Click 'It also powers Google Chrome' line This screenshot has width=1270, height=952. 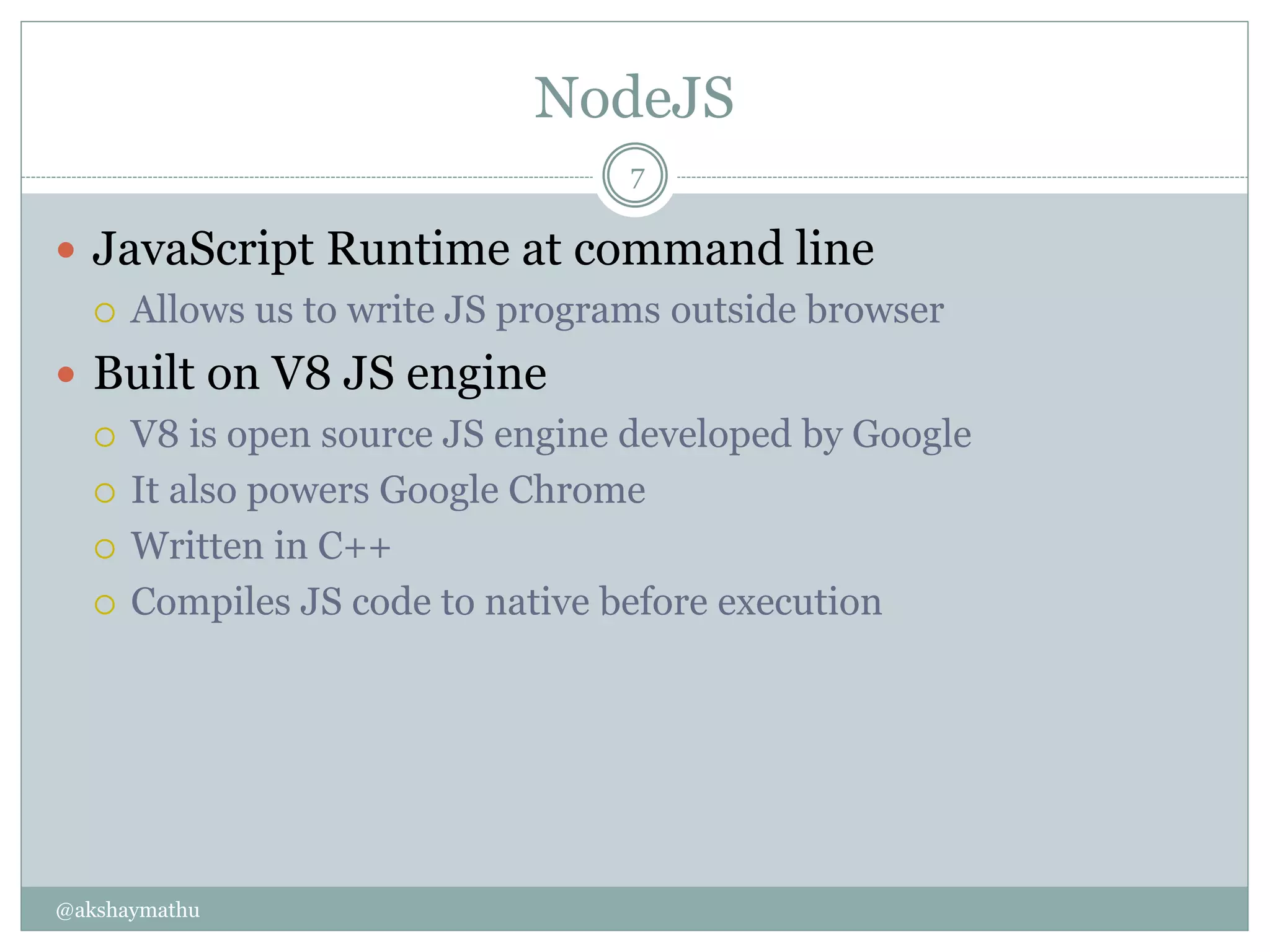[x=388, y=490]
